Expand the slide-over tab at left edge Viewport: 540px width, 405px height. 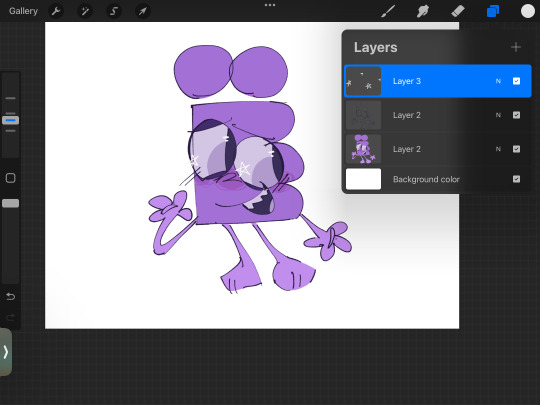(6, 352)
